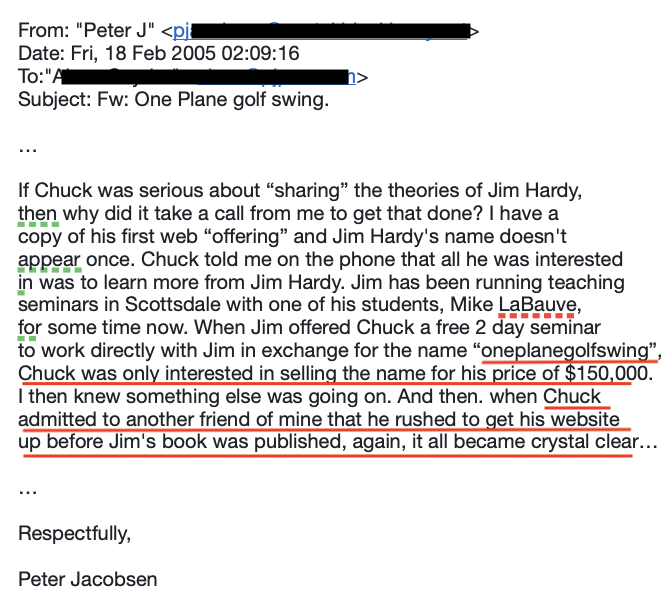Viewport: 672px width, 610px height.
Task: Click the black redaction bar over the From address
Action: coord(330,31)
